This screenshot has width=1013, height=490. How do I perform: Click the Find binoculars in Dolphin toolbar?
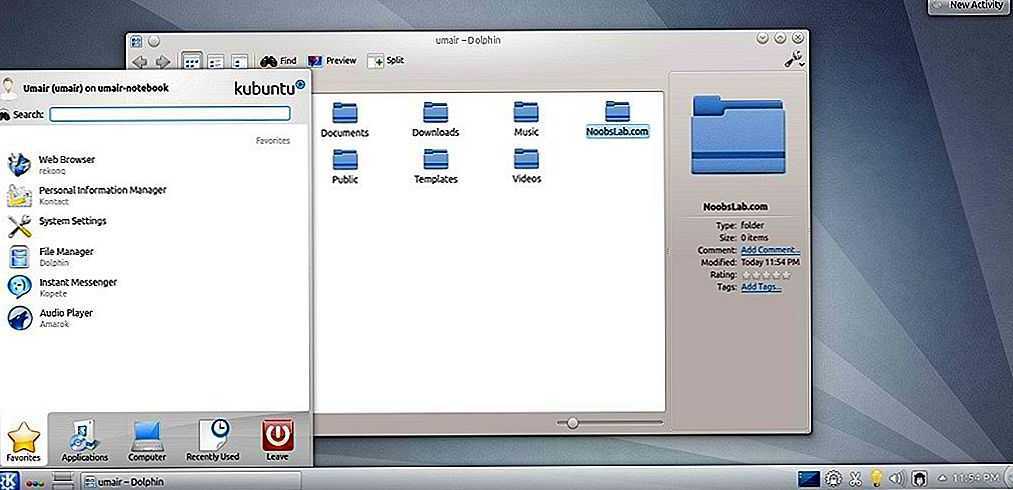click(278, 61)
